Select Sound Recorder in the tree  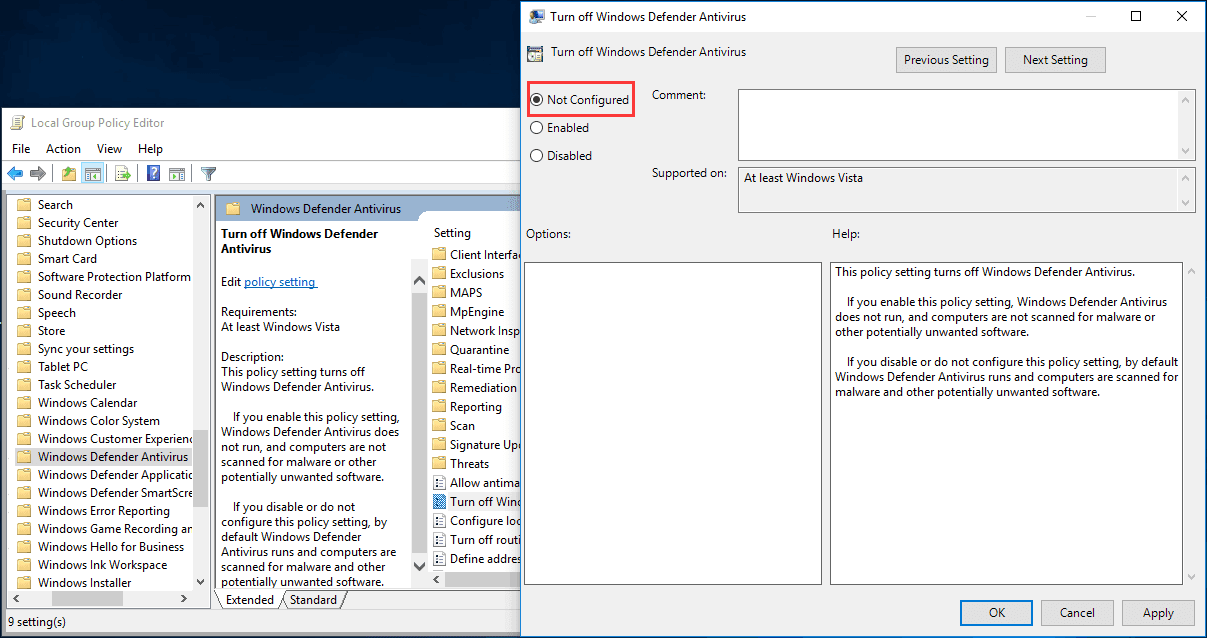coord(80,295)
